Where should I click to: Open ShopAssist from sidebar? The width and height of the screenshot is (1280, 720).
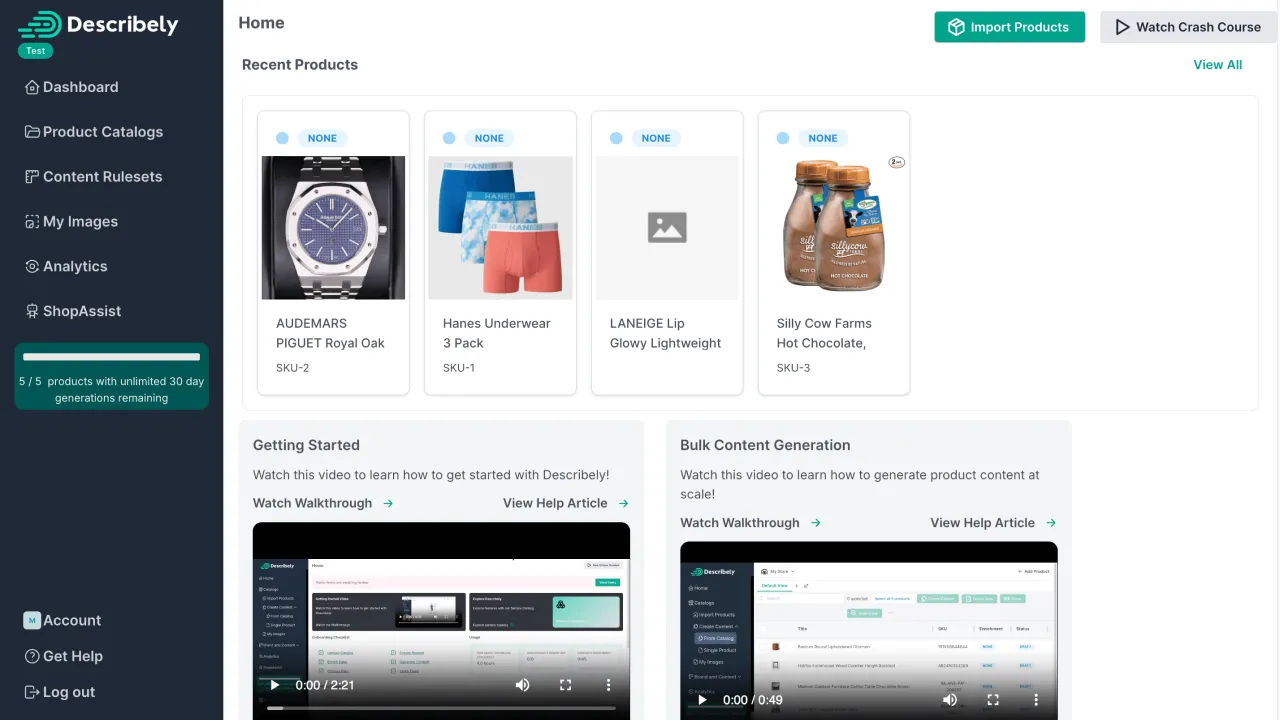pyautogui.click(x=81, y=311)
